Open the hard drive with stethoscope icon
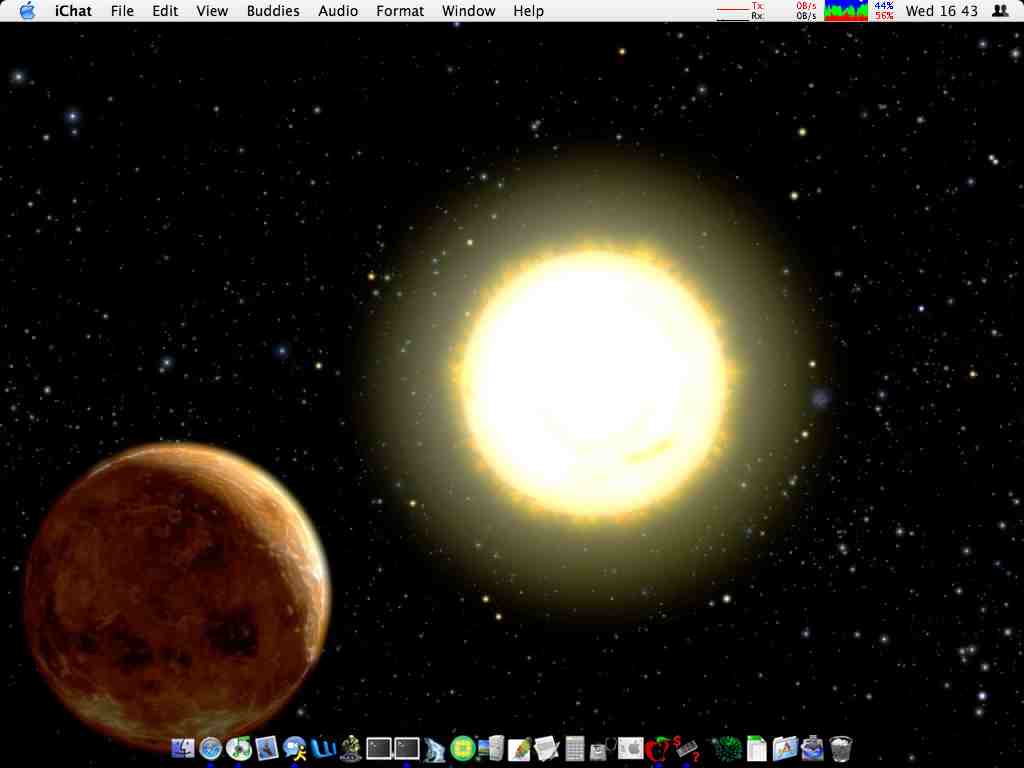 point(603,748)
